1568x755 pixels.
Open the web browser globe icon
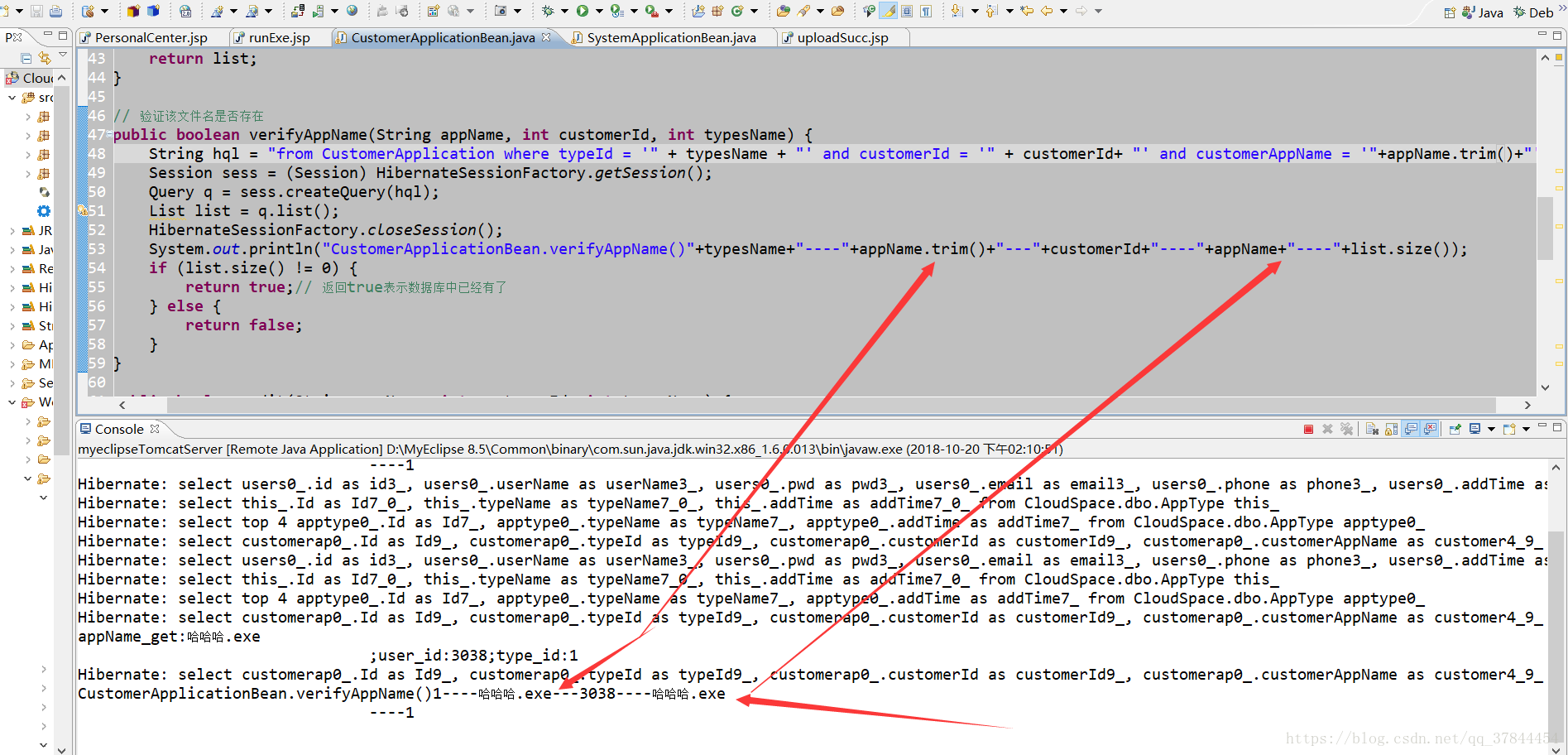tap(352, 11)
